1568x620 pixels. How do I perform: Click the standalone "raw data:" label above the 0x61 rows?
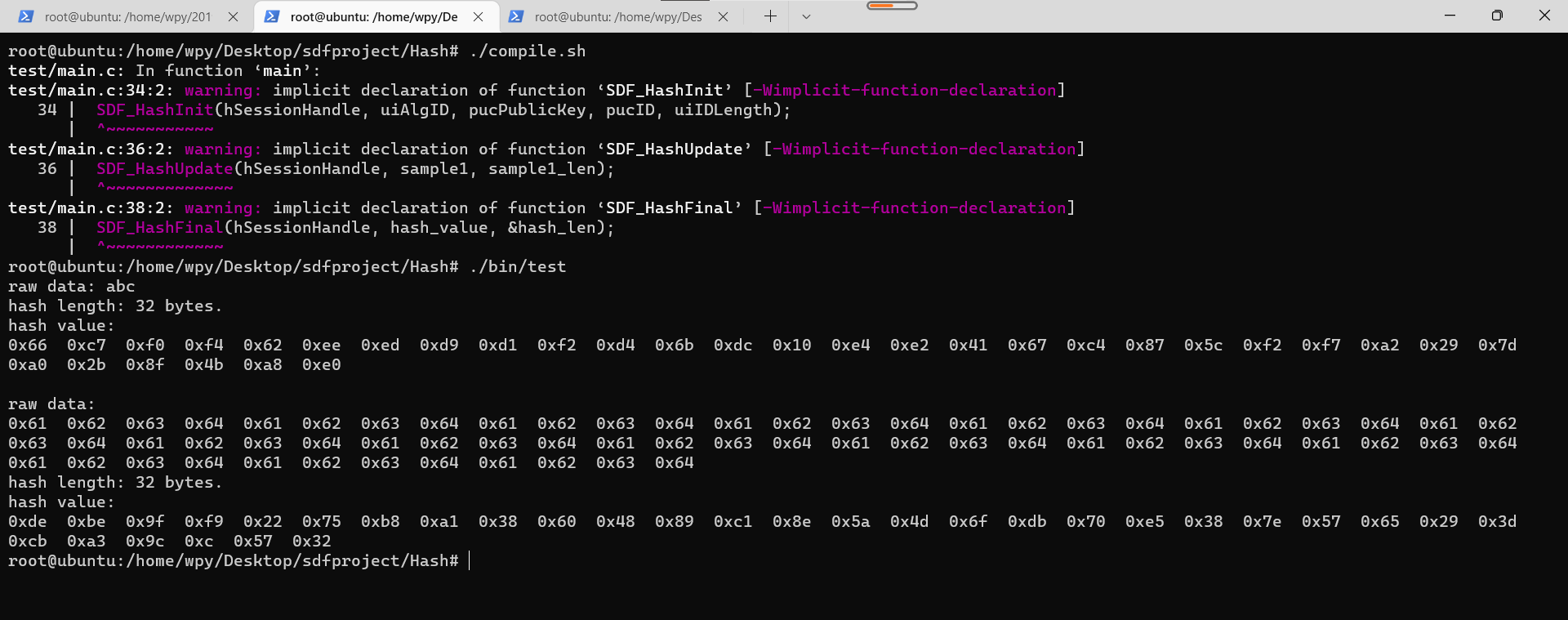pyautogui.click(x=52, y=404)
